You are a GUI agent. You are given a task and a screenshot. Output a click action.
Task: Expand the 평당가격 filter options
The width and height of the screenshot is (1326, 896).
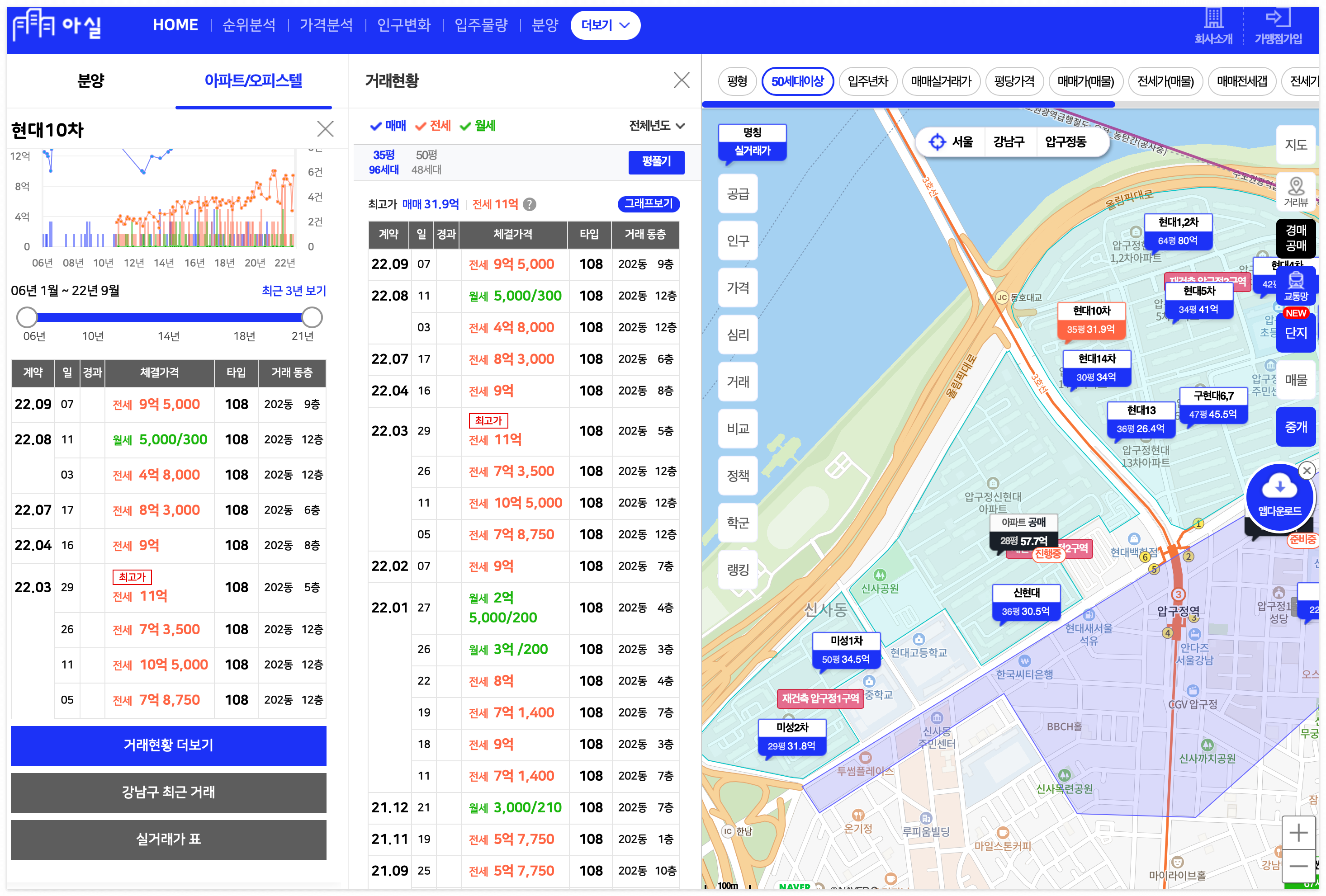pyautogui.click(x=1014, y=81)
